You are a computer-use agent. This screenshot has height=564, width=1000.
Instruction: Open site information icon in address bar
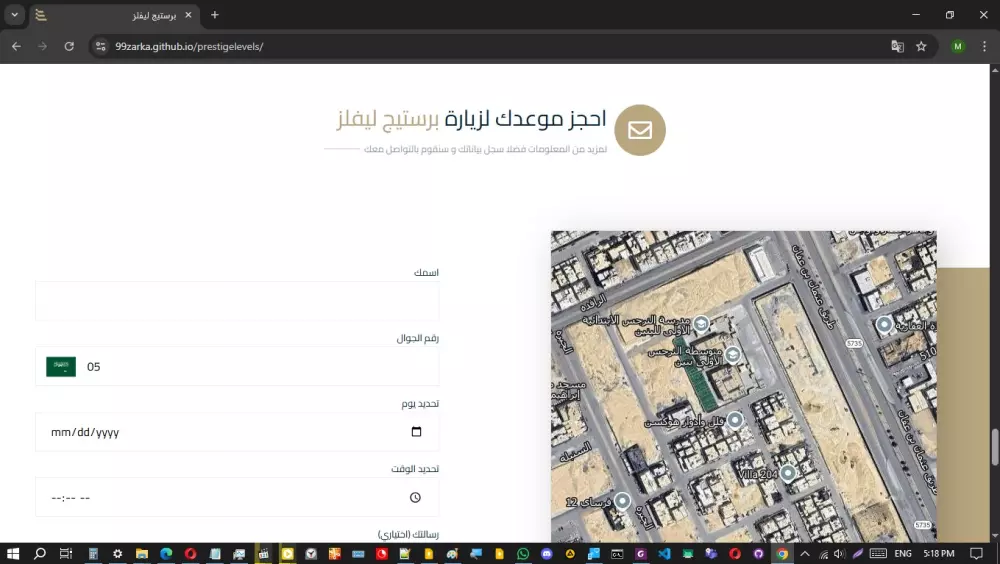pos(101,47)
